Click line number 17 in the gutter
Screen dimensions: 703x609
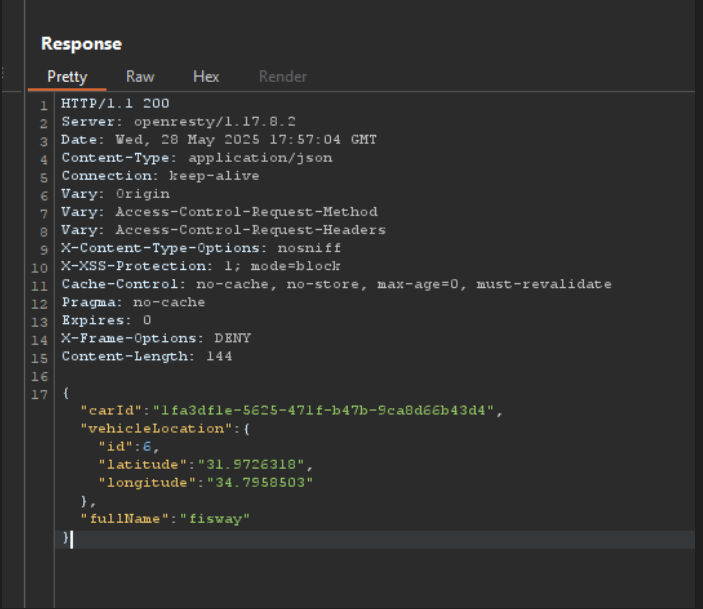click(39, 395)
